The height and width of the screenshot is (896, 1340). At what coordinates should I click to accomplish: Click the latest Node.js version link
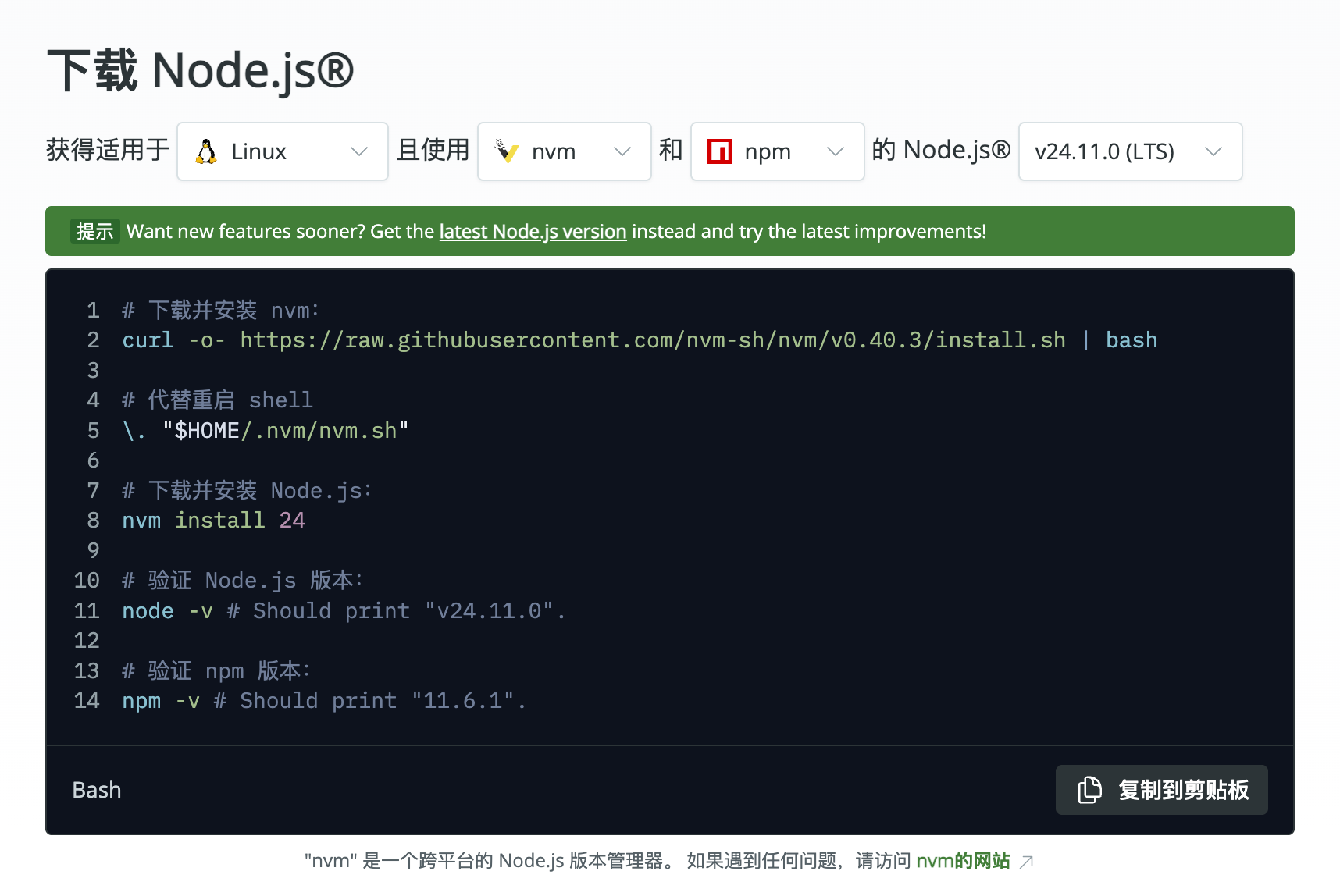[x=532, y=231]
